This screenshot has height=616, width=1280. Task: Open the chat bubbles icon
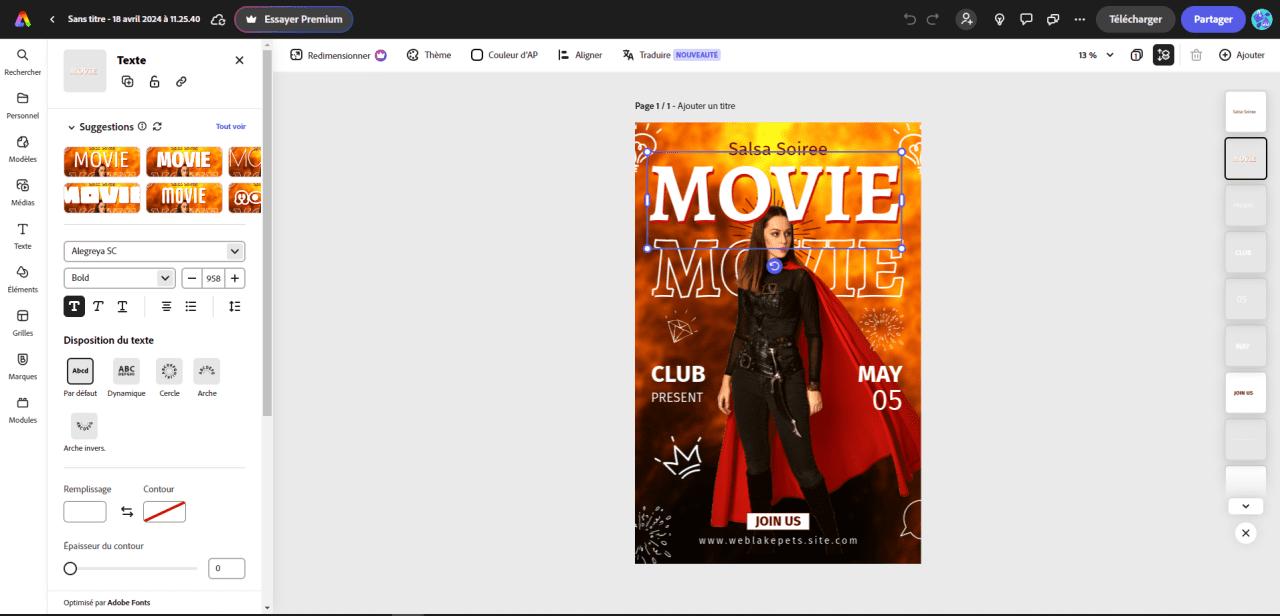point(1052,19)
